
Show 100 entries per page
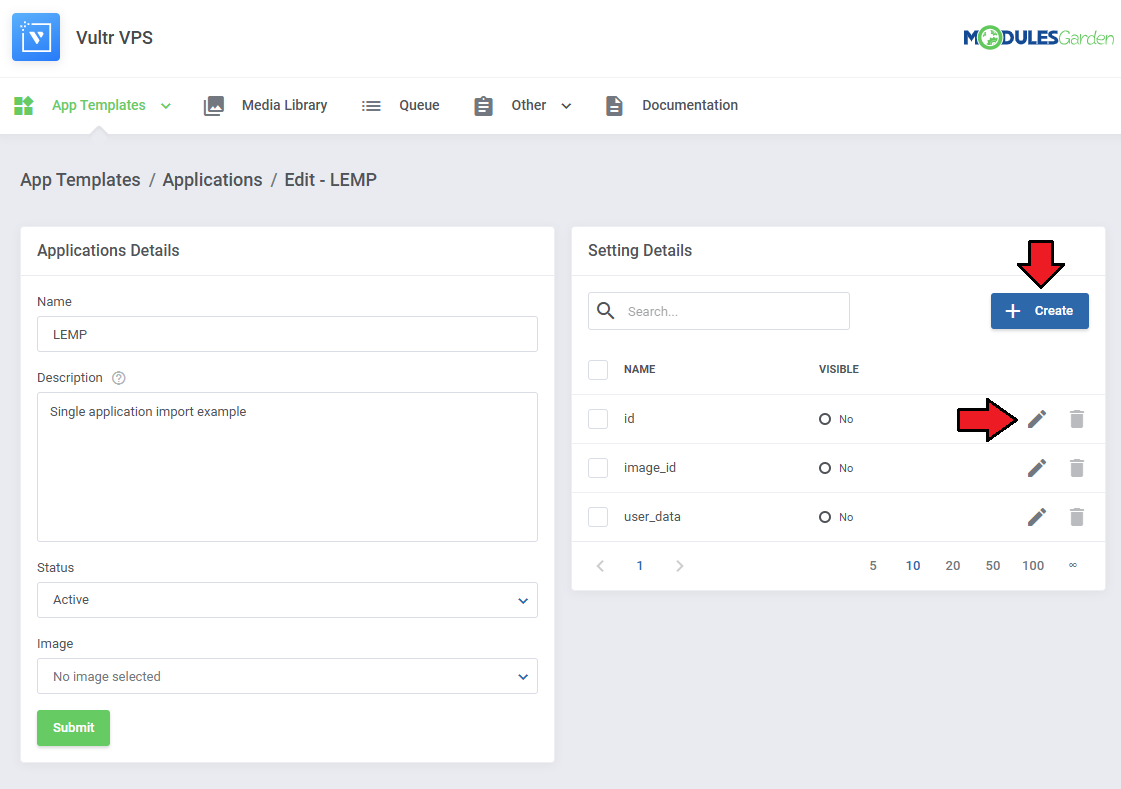[1033, 566]
